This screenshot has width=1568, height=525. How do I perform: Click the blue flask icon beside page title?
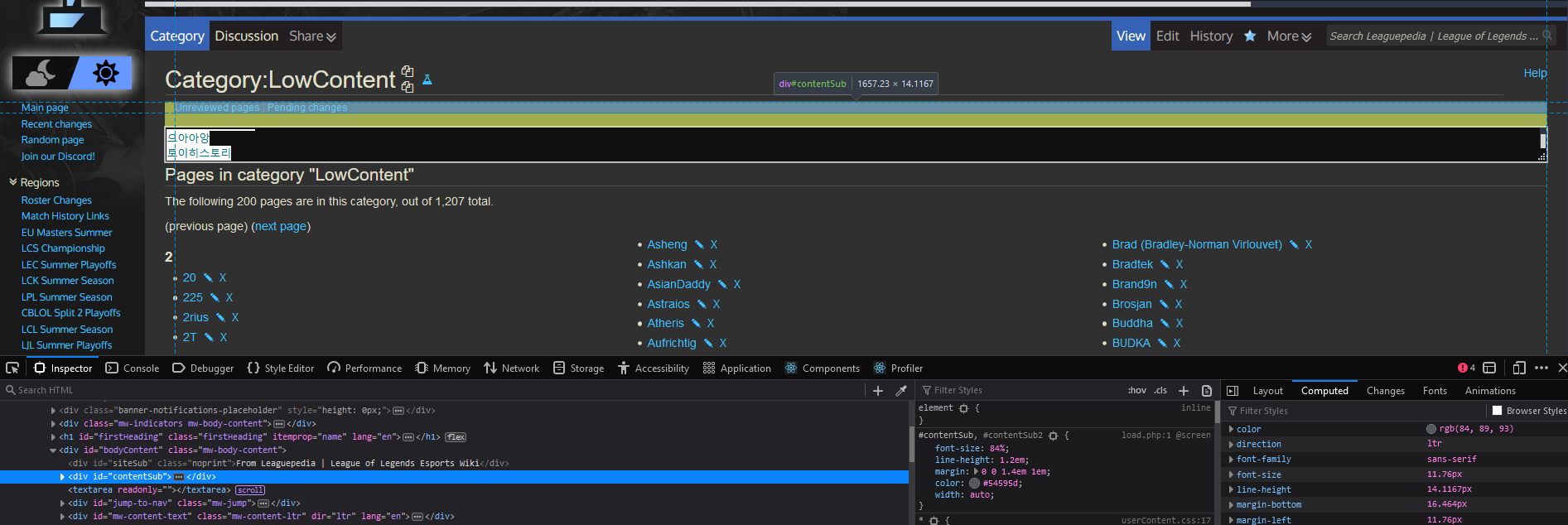[x=427, y=79]
